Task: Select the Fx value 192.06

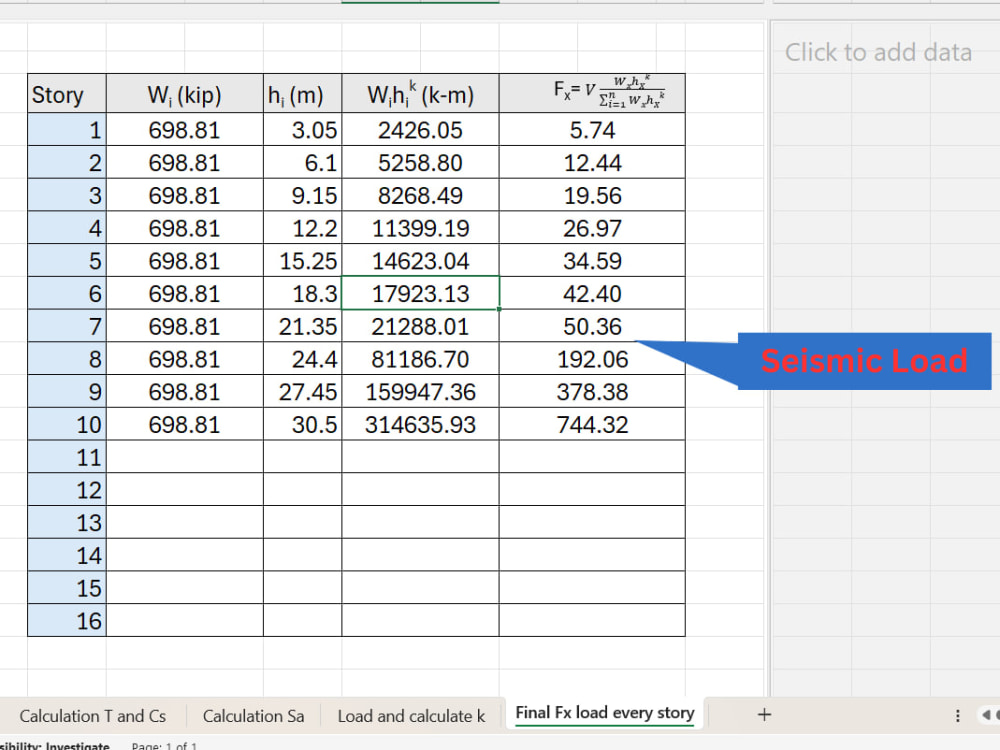Action: tap(592, 359)
